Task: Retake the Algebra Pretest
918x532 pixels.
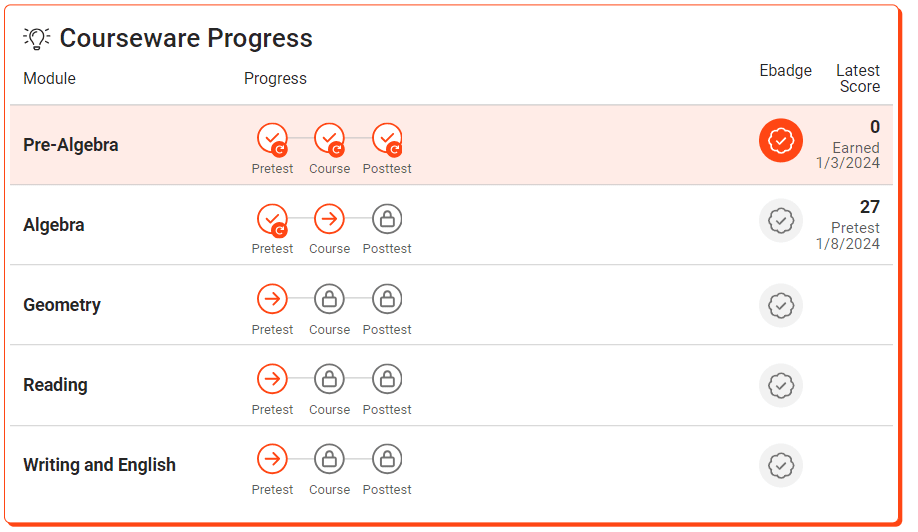Action: 272,220
